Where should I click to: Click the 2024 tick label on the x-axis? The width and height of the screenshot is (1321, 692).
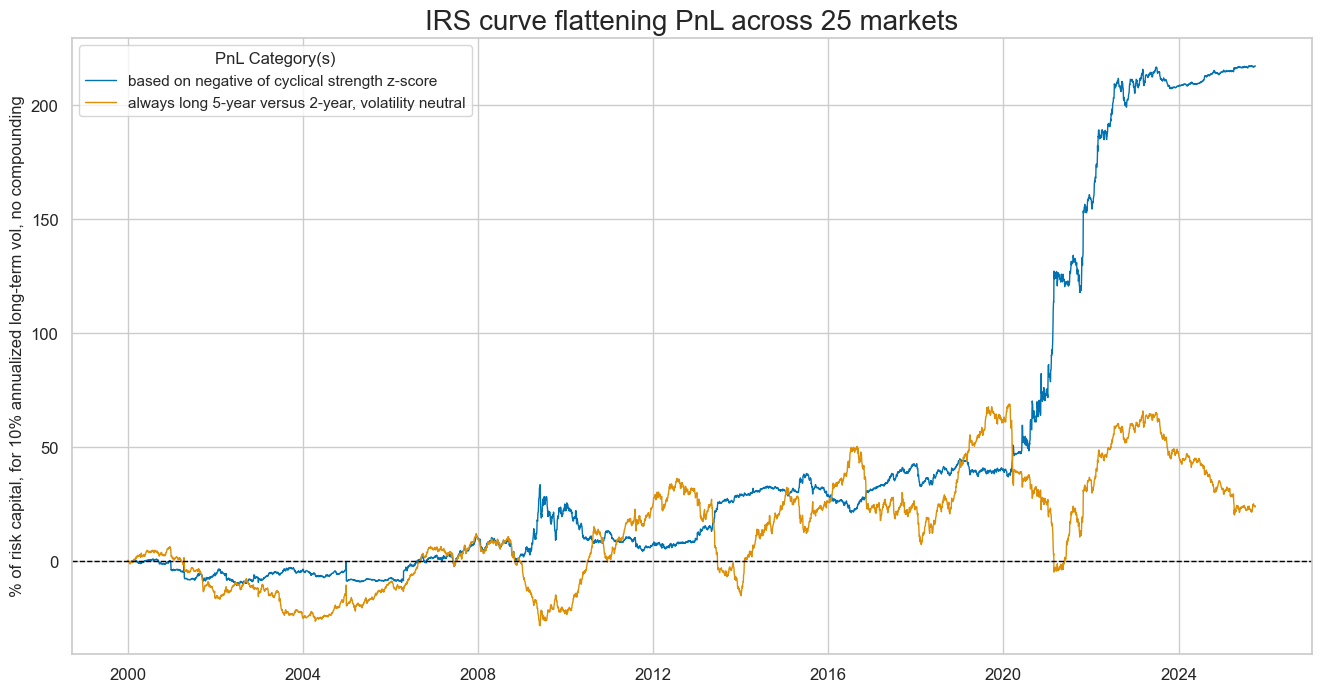1179,675
